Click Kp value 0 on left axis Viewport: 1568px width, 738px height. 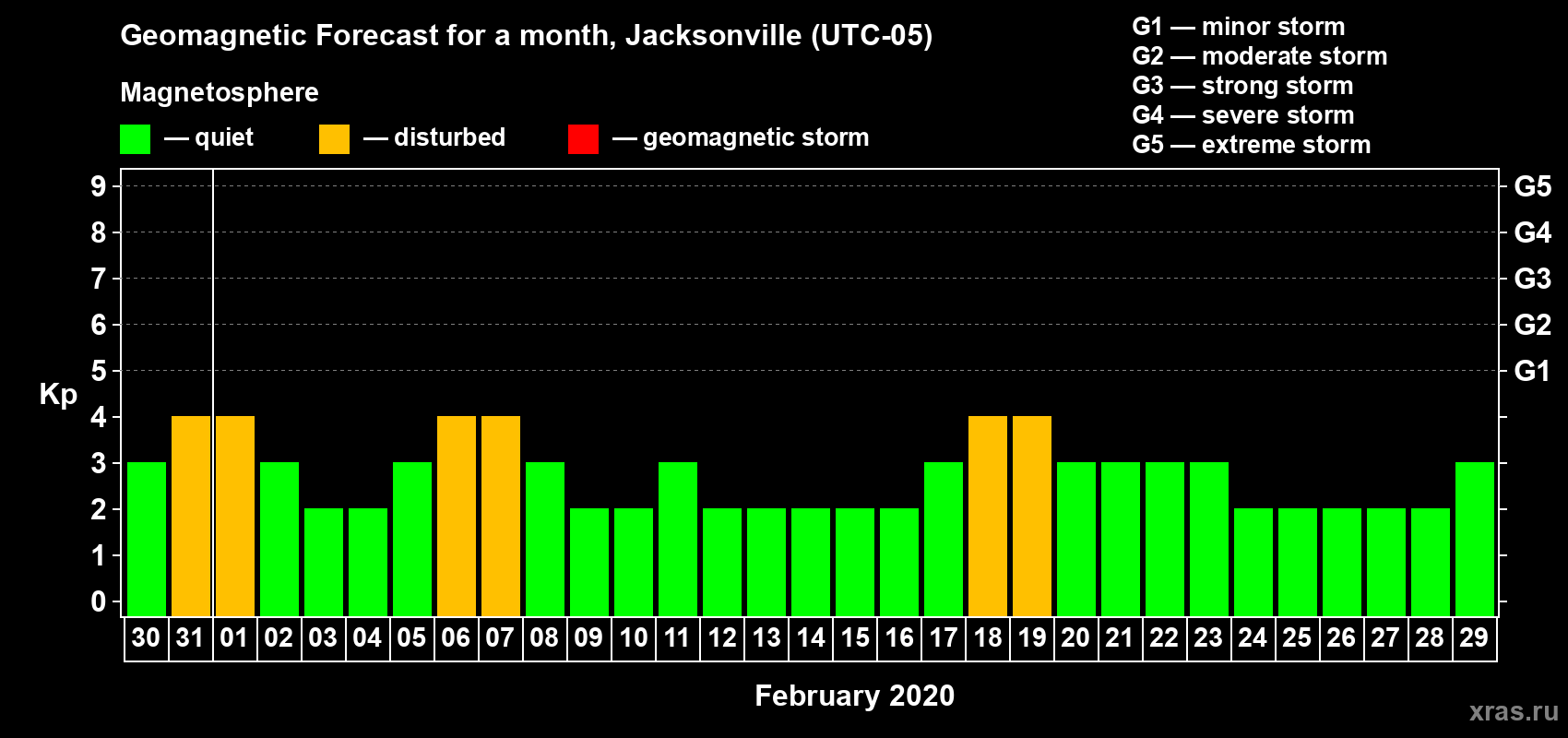pyautogui.click(x=99, y=601)
